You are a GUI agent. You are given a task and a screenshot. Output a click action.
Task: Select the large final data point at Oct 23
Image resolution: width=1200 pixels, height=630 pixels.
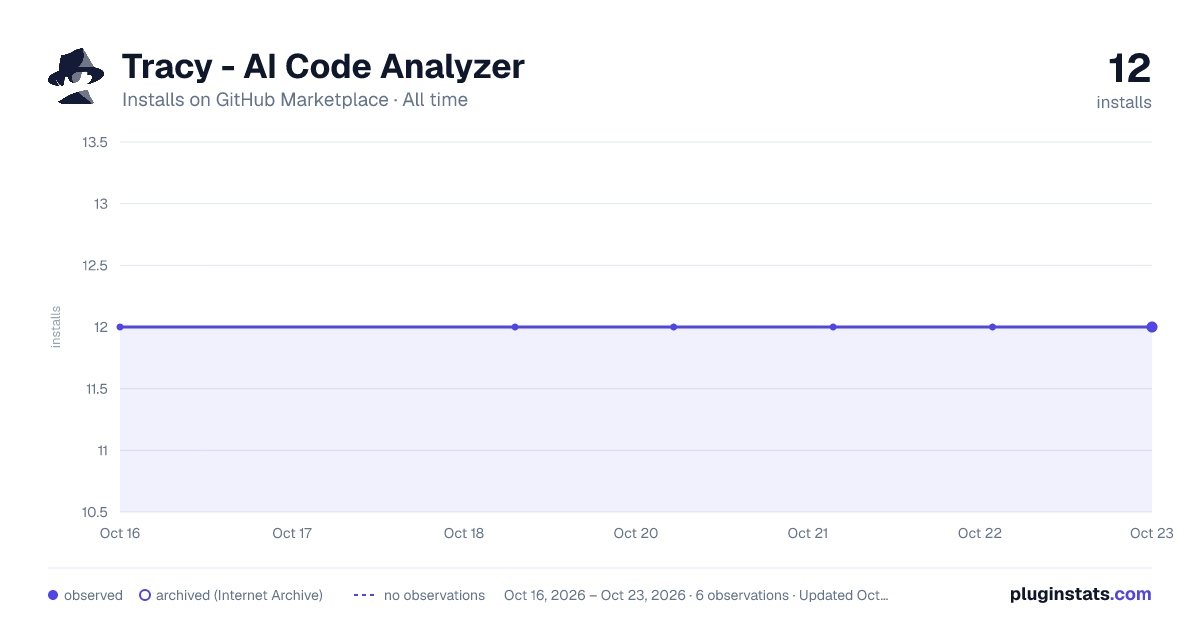pos(1152,327)
